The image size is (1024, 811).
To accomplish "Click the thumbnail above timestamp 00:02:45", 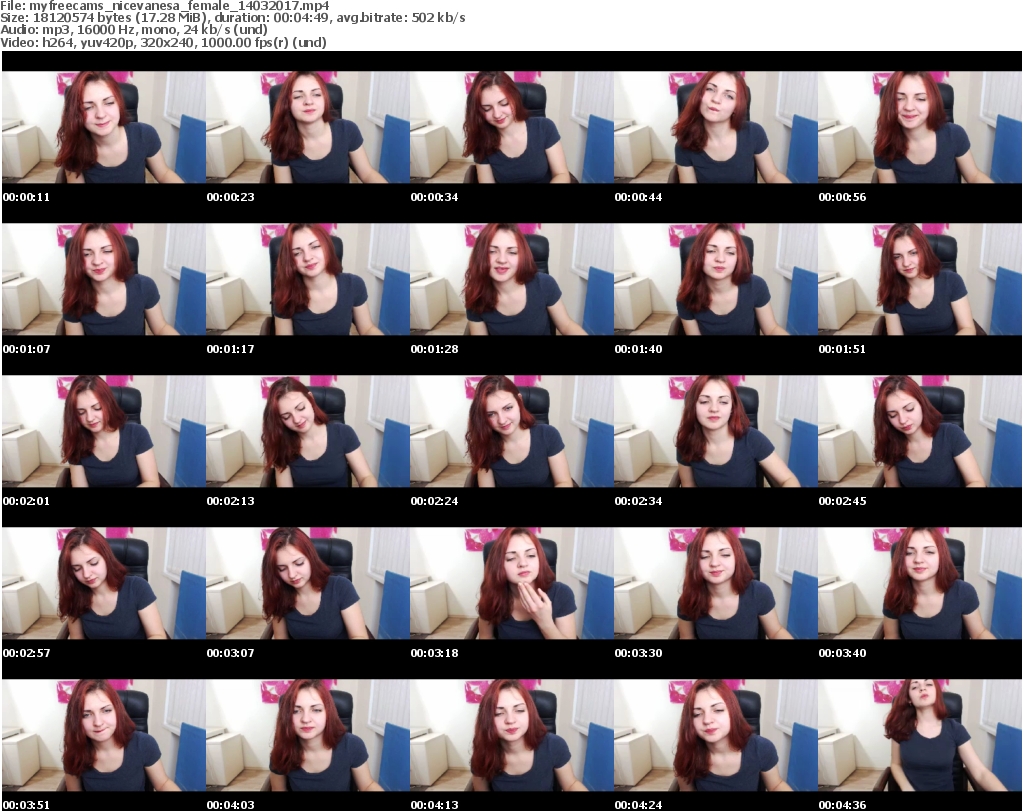I will point(920,432).
